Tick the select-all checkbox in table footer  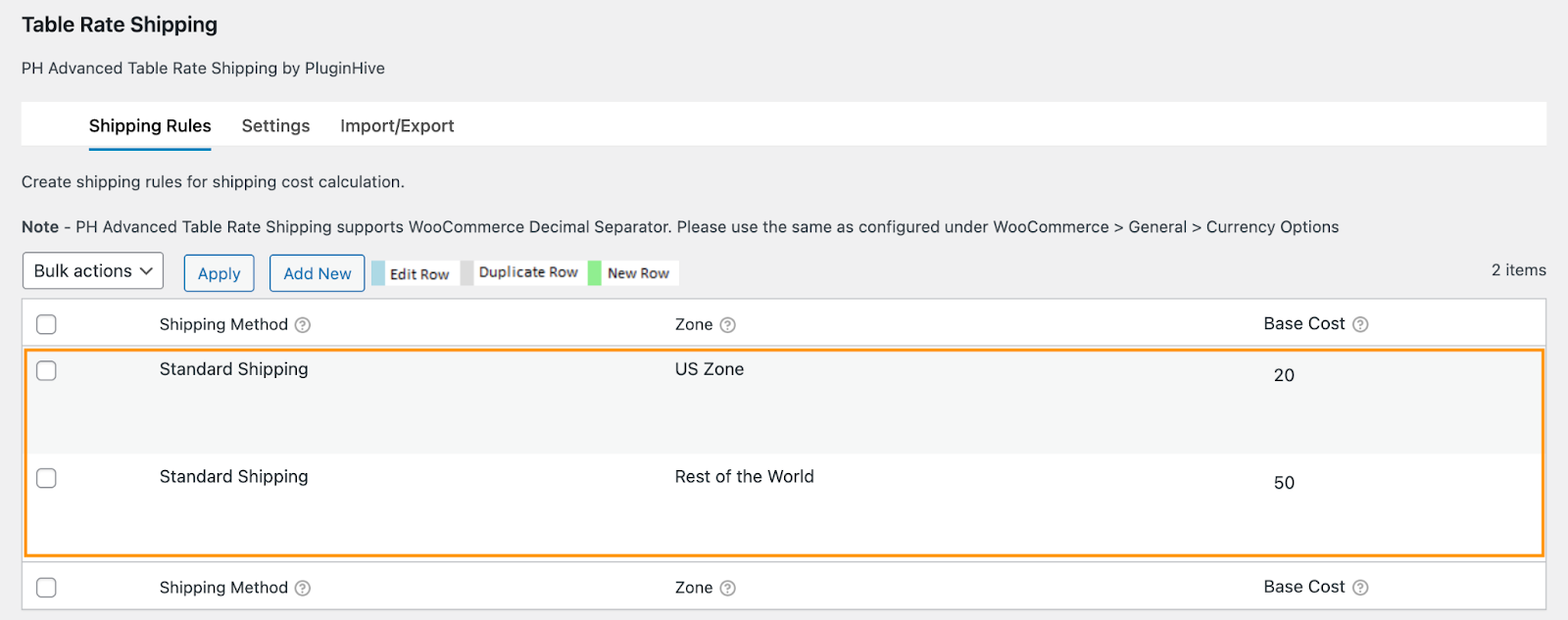pyautogui.click(x=46, y=588)
